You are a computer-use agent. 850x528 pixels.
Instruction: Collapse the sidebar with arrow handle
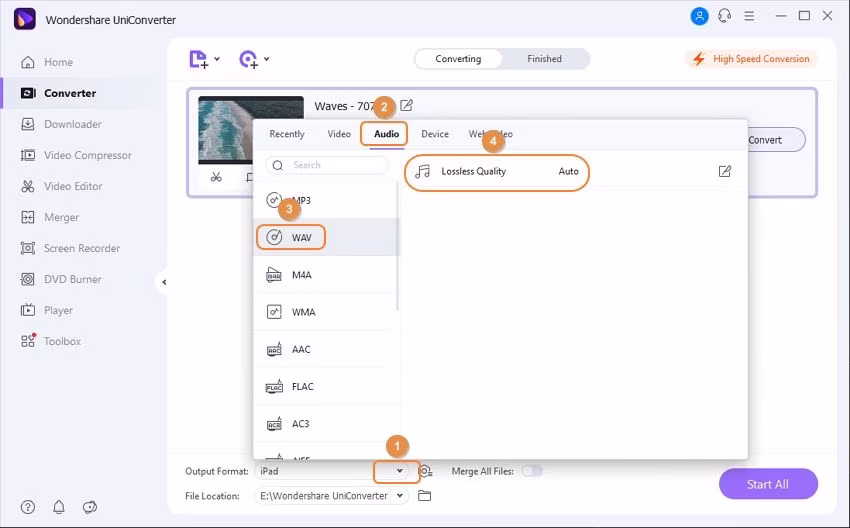[x=163, y=282]
